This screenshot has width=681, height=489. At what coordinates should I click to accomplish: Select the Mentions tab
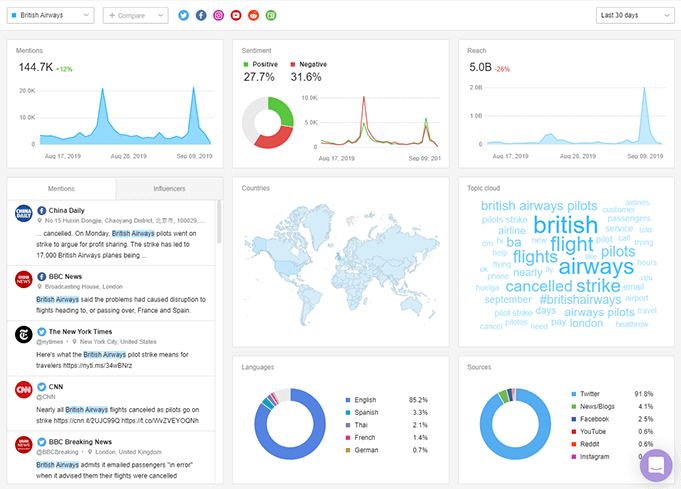pos(61,188)
